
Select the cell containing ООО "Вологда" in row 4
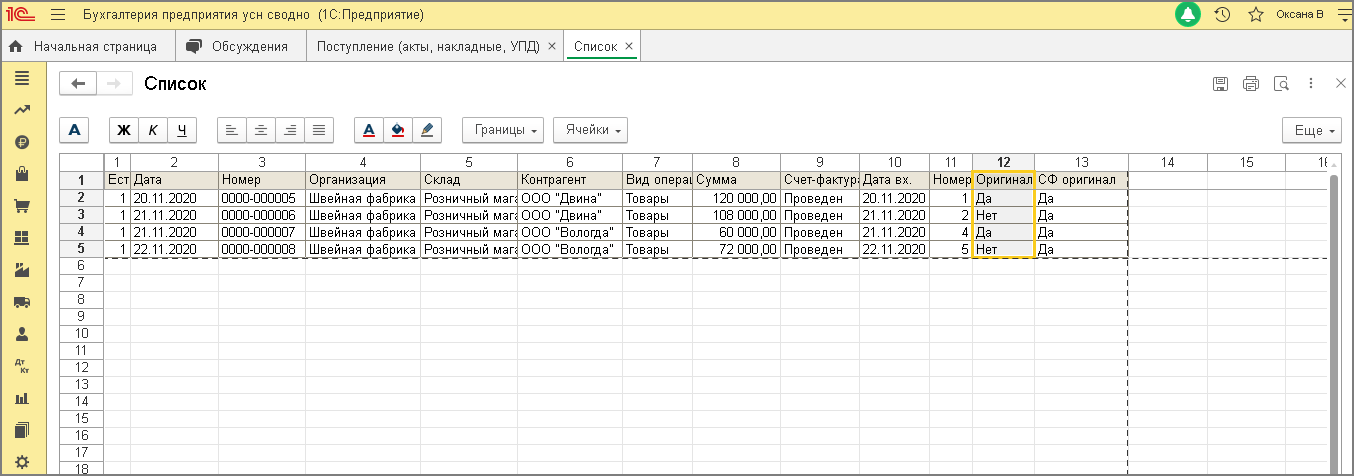(x=569, y=232)
